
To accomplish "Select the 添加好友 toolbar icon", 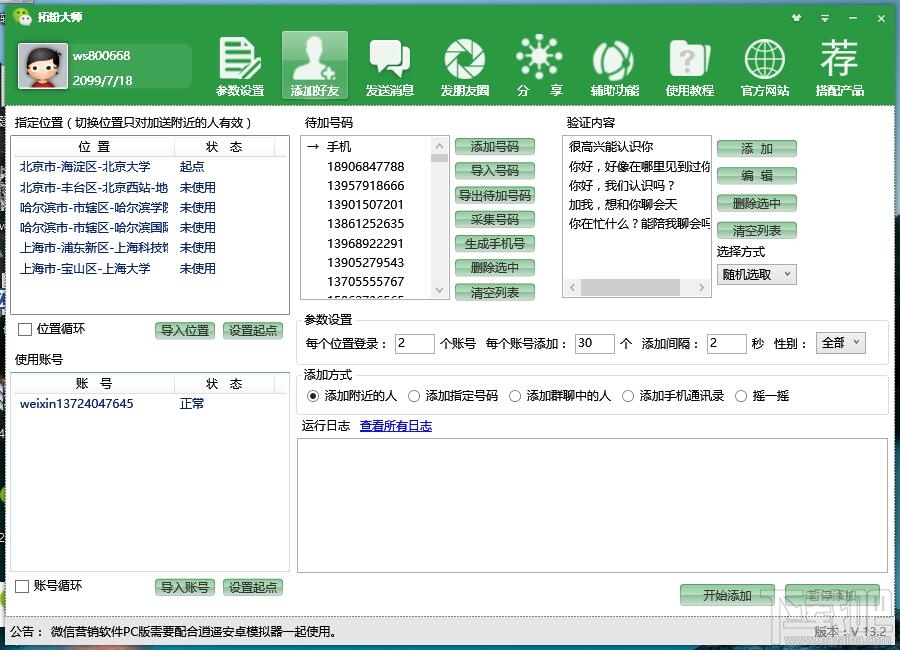I will click(x=315, y=65).
